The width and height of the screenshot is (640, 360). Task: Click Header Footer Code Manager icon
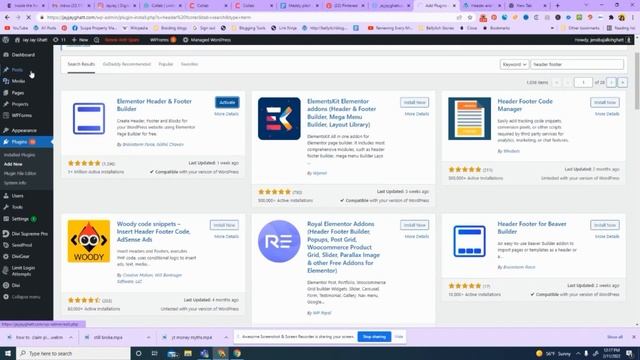pos(469,119)
